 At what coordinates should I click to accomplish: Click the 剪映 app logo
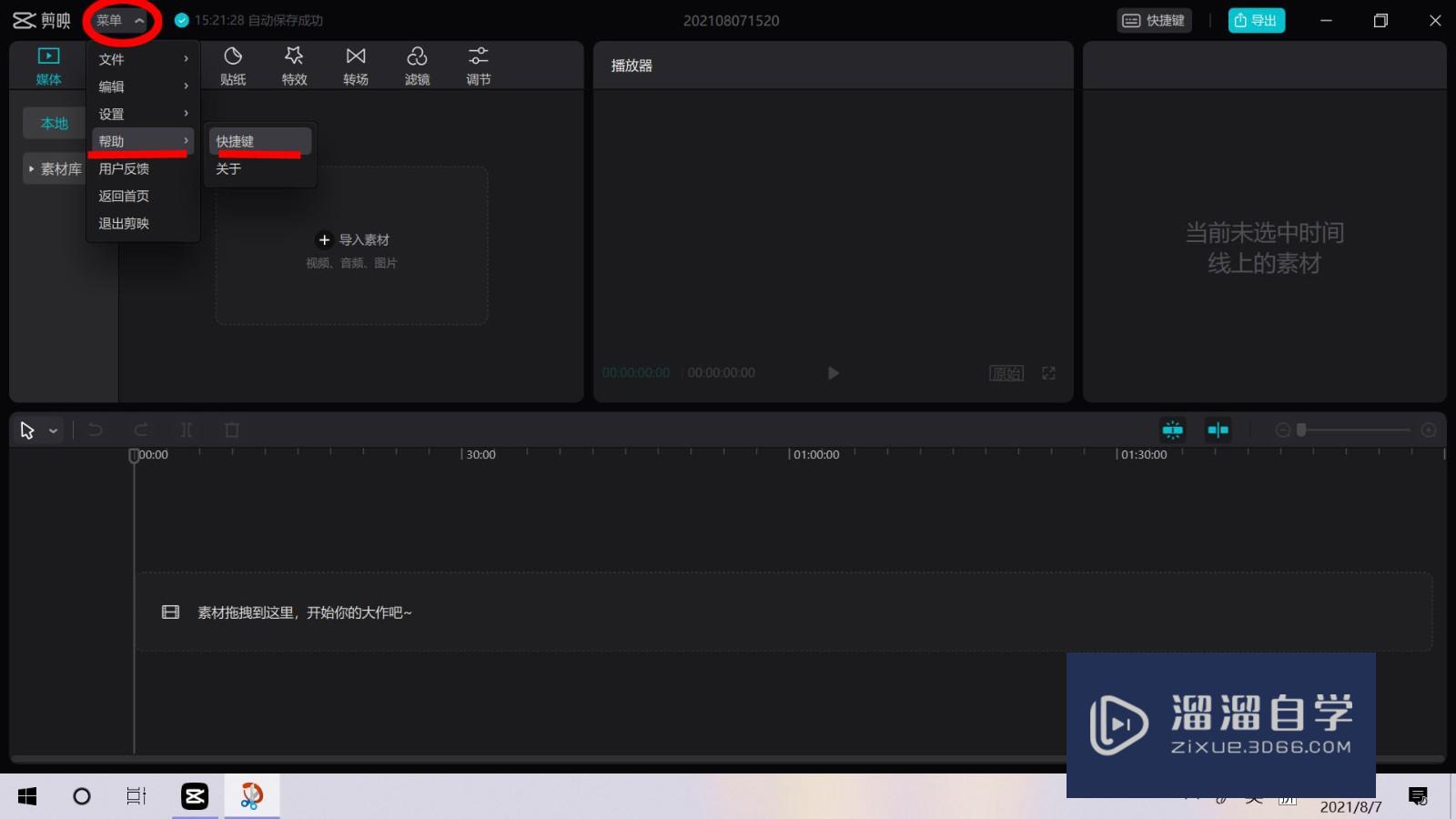[x=42, y=20]
